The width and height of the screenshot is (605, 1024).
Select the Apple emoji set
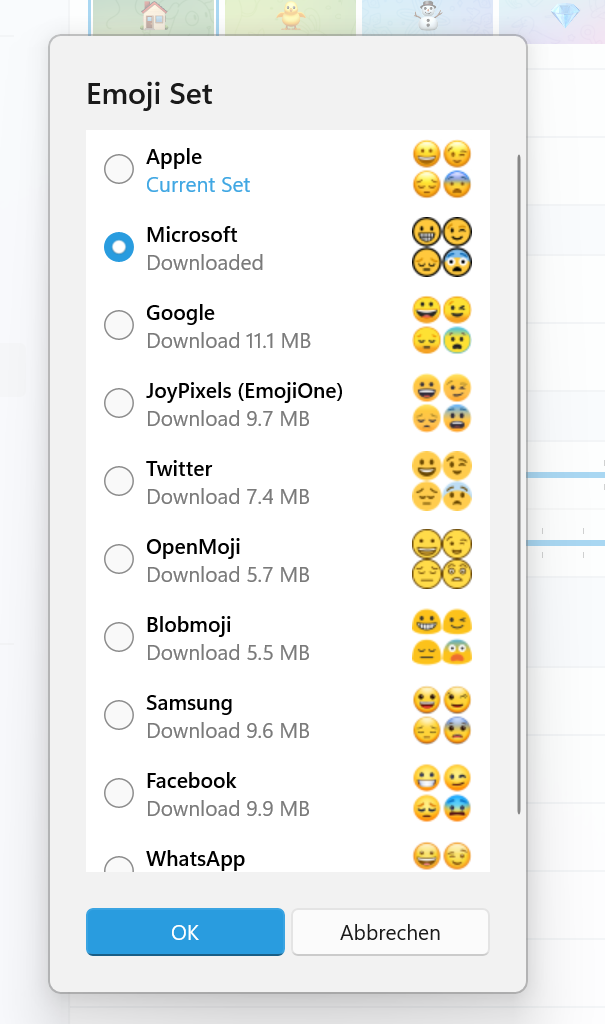tap(119, 168)
